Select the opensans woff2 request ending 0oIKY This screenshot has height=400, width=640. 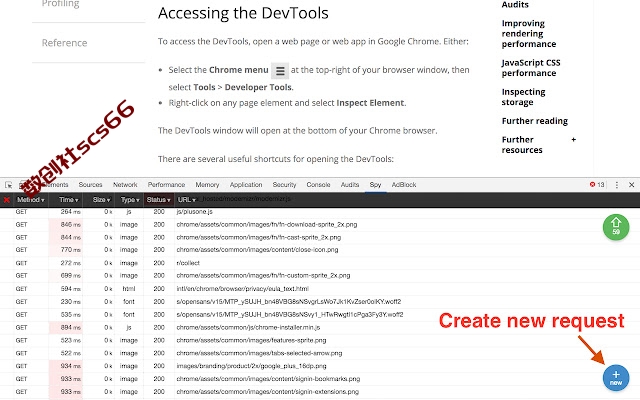320,302
